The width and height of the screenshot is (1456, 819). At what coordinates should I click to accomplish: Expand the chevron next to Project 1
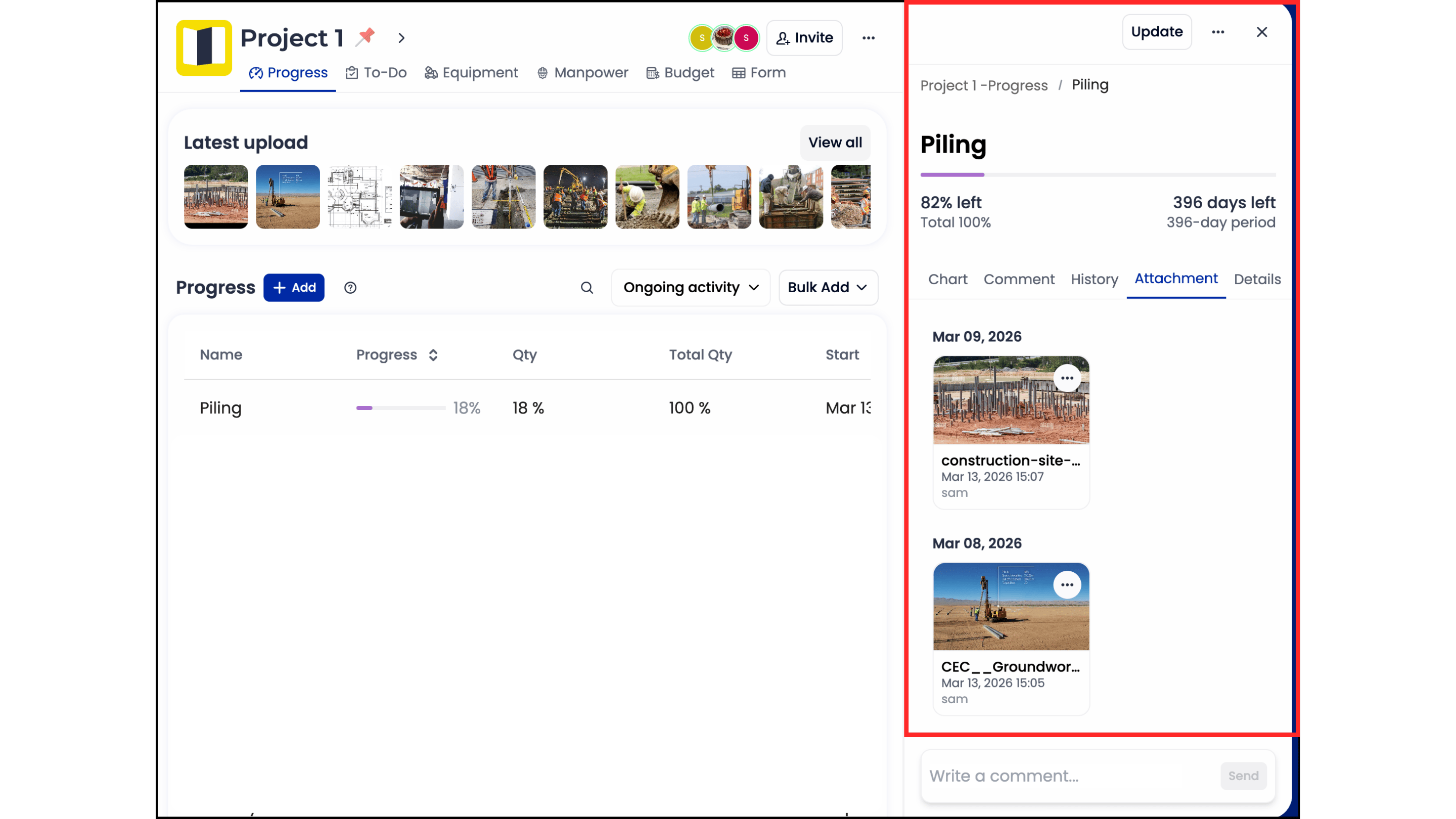[x=401, y=38]
